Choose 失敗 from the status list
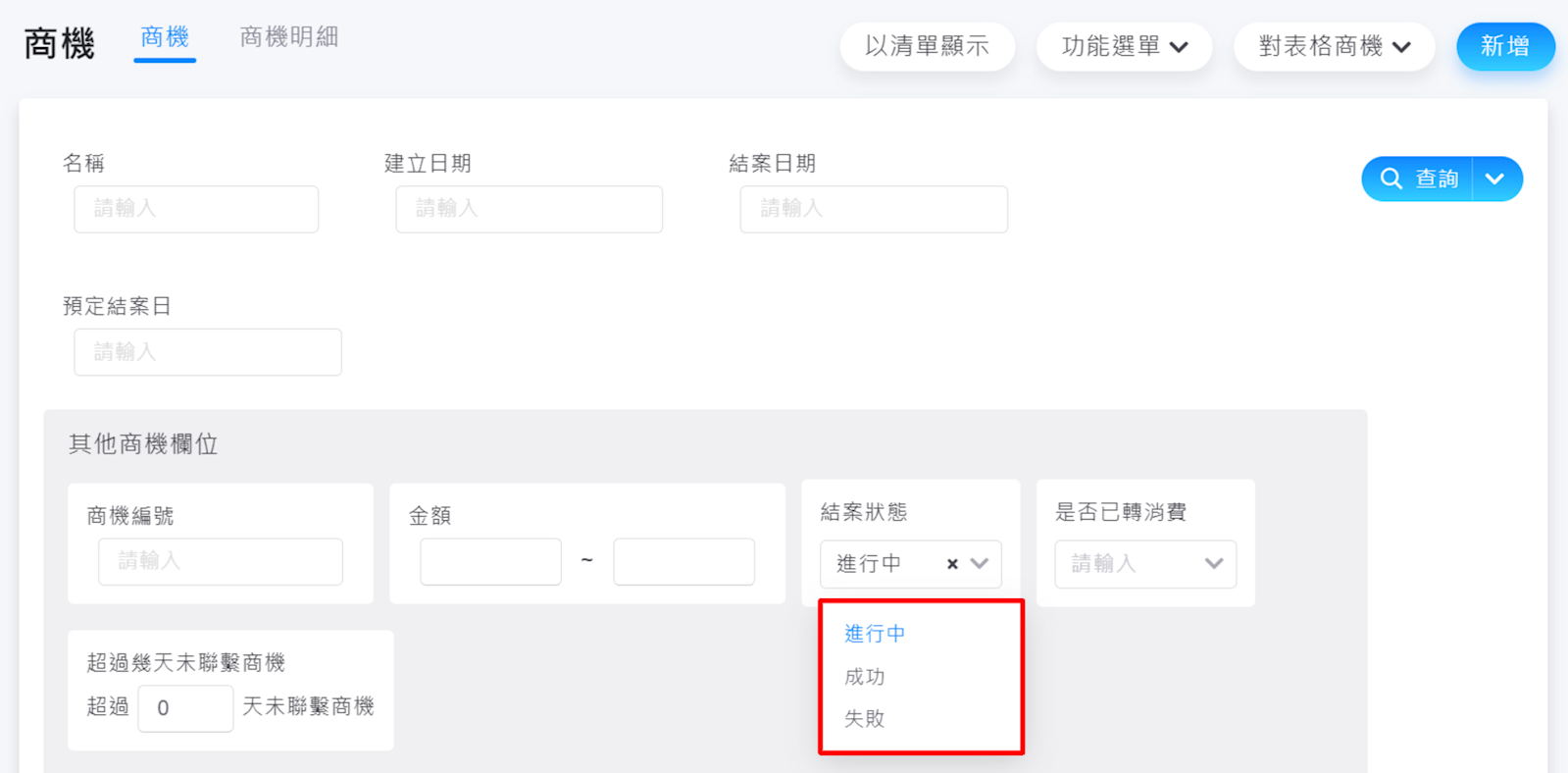Image resolution: width=1568 pixels, height=773 pixels. click(865, 719)
